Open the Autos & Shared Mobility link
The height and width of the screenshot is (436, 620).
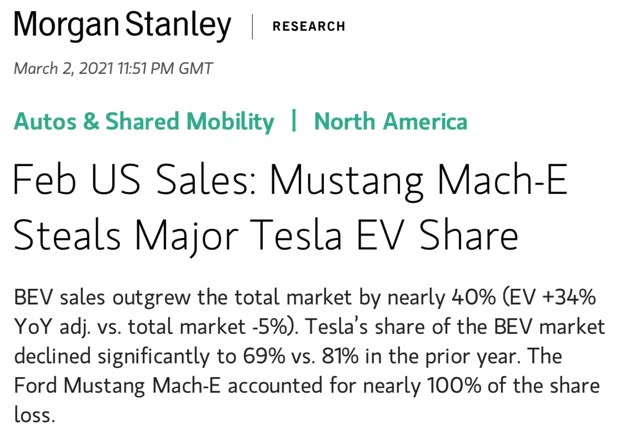click(x=143, y=122)
